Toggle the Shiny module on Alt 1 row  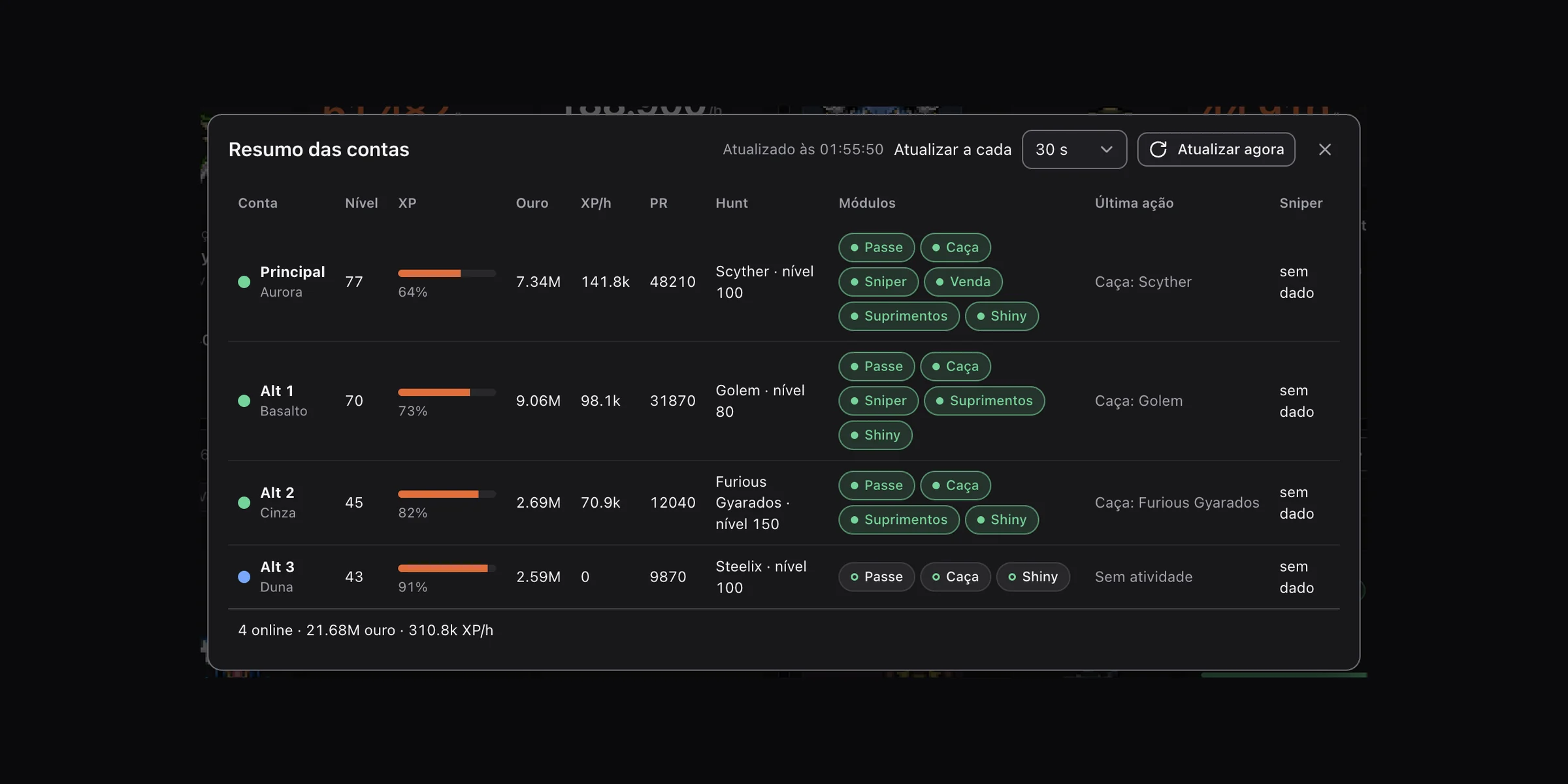(x=875, y=435)
